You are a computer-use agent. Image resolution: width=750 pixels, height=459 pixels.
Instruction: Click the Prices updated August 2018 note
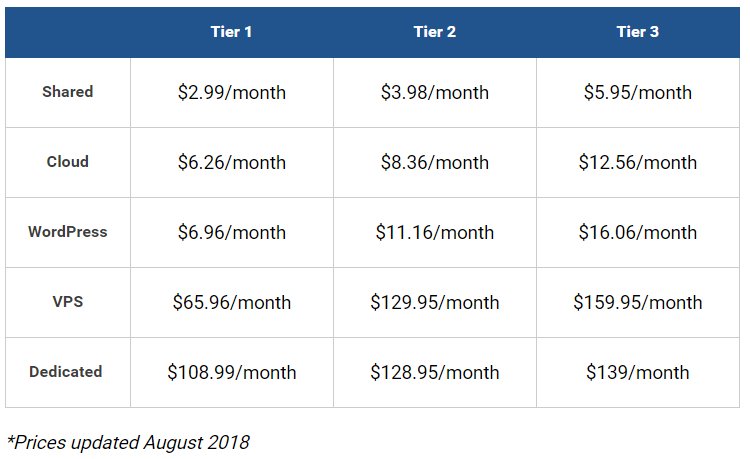coord(128,443)
